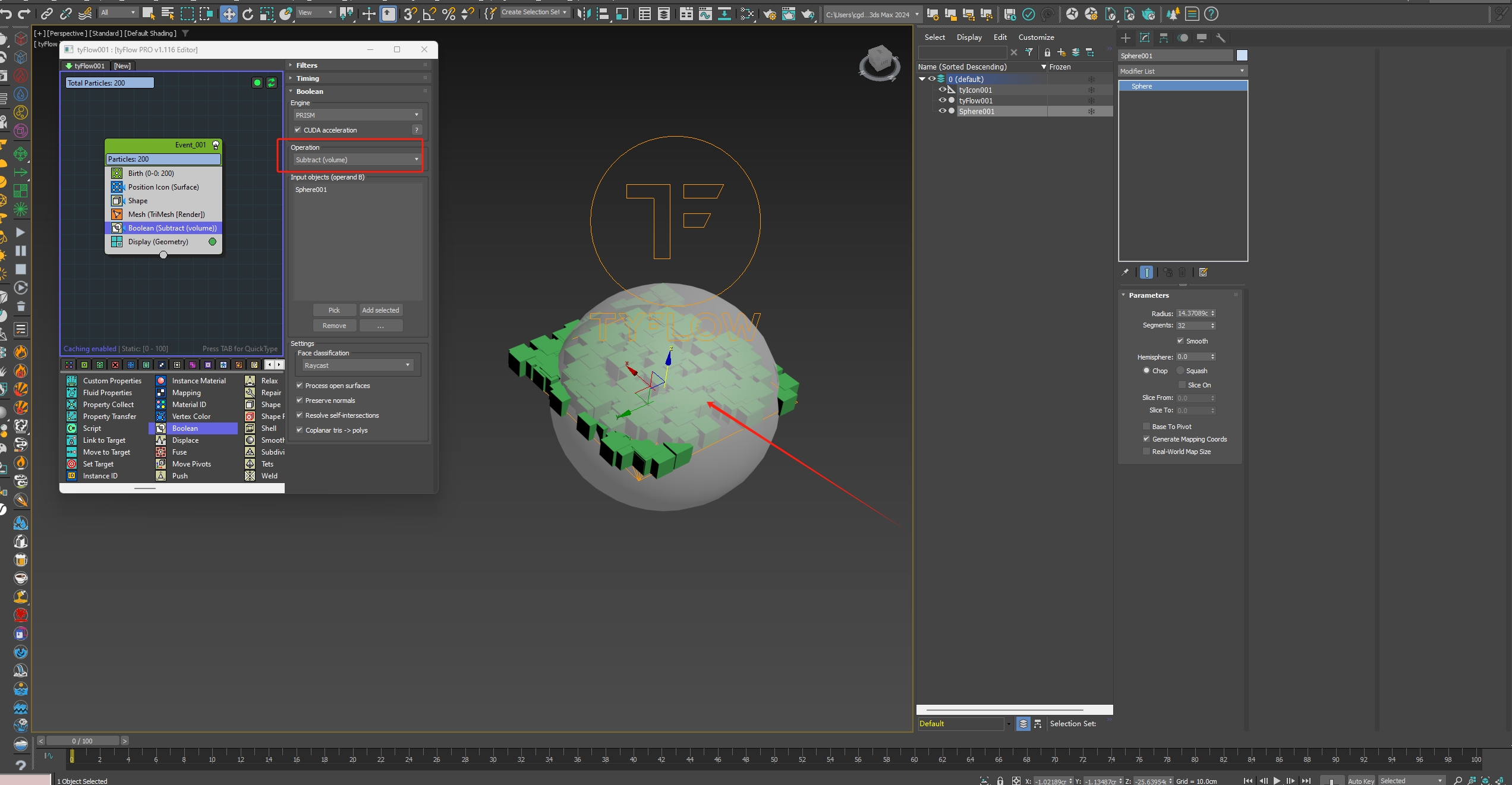Click the Pin Stack icon under modifier list
Image resolution: width=1512 pixels, height=785 pixels.
(x=1125, y=272)
